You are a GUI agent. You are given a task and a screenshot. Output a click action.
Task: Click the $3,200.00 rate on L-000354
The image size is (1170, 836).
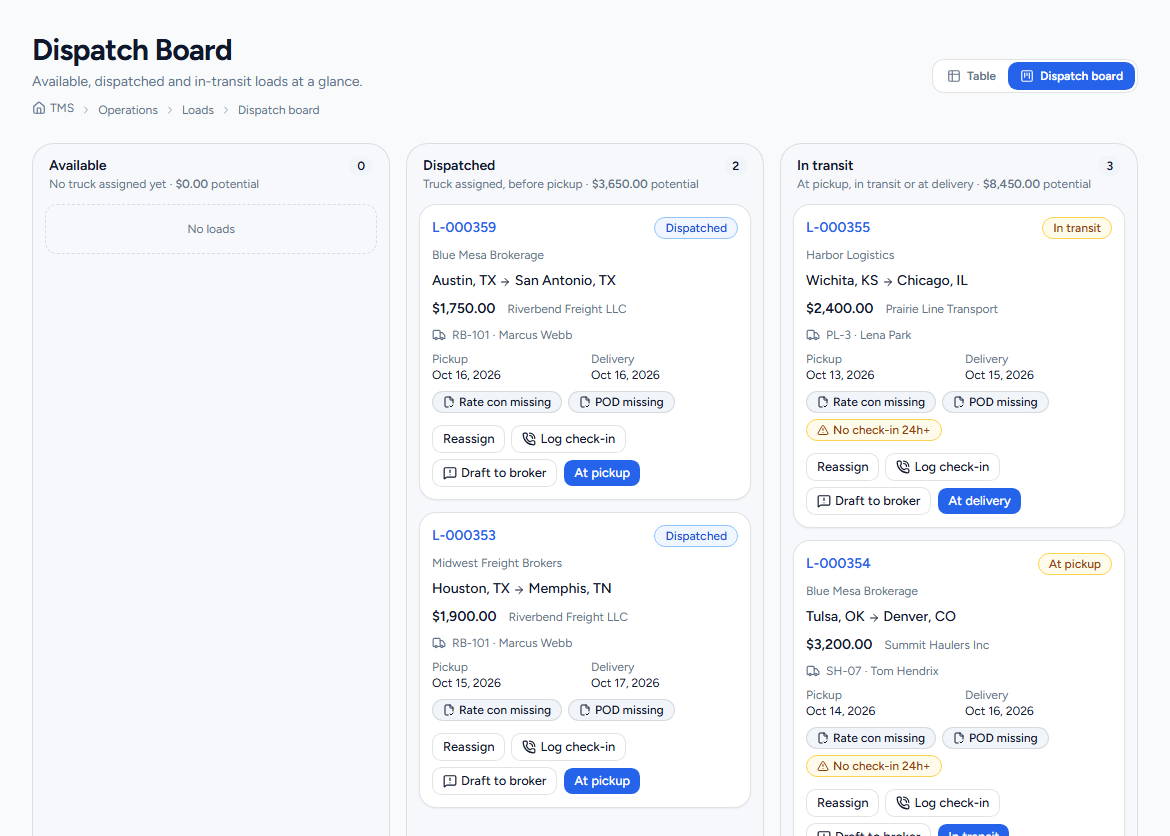click(839, 644)
